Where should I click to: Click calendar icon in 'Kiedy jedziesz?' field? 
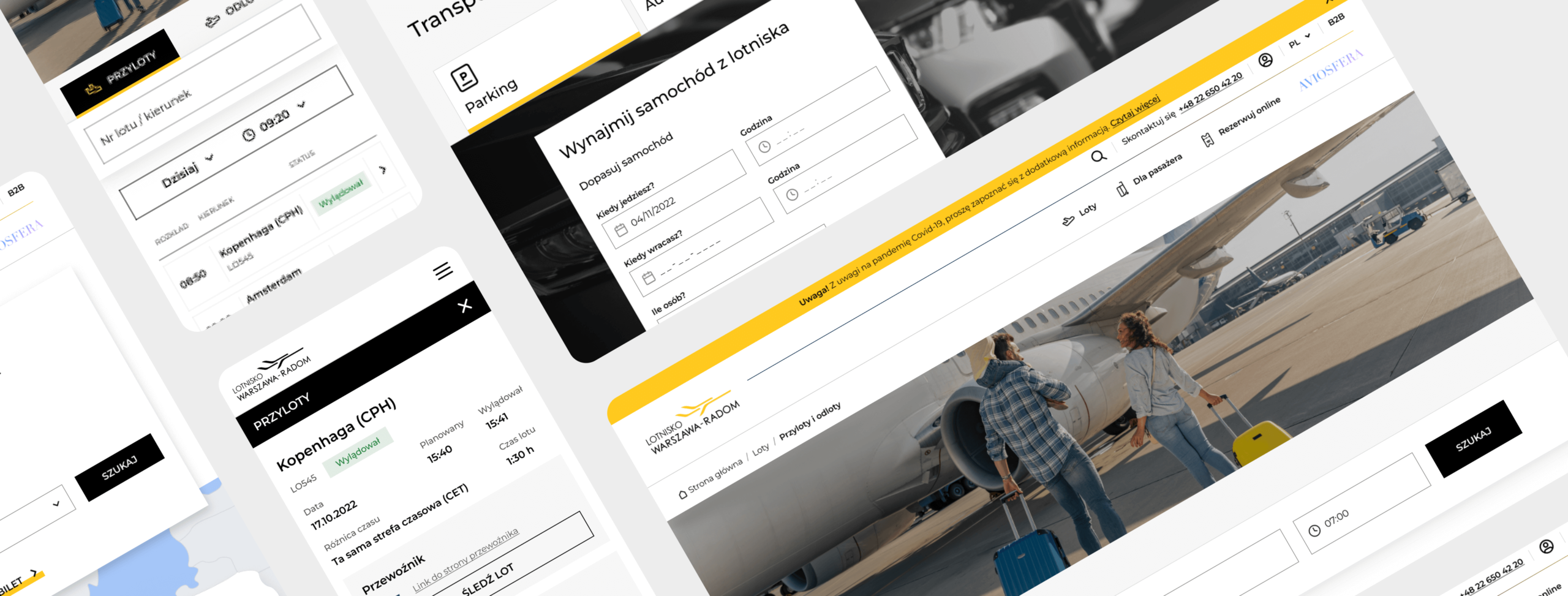621,230
